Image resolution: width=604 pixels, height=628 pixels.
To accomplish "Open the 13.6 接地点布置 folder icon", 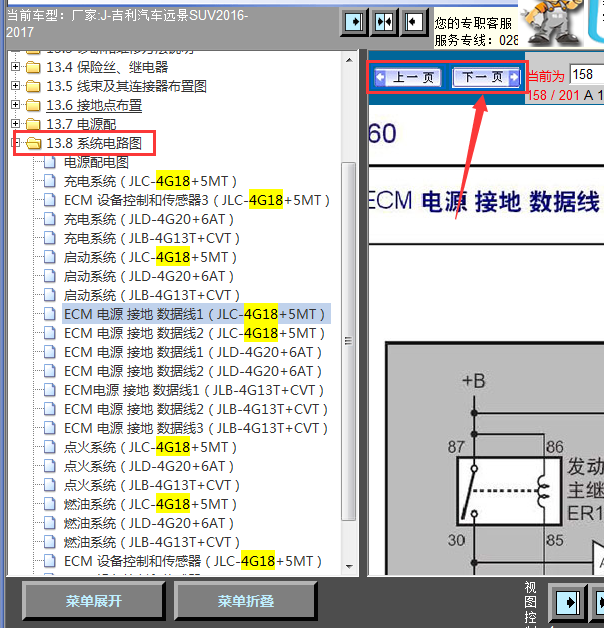I will coord(33,105).
